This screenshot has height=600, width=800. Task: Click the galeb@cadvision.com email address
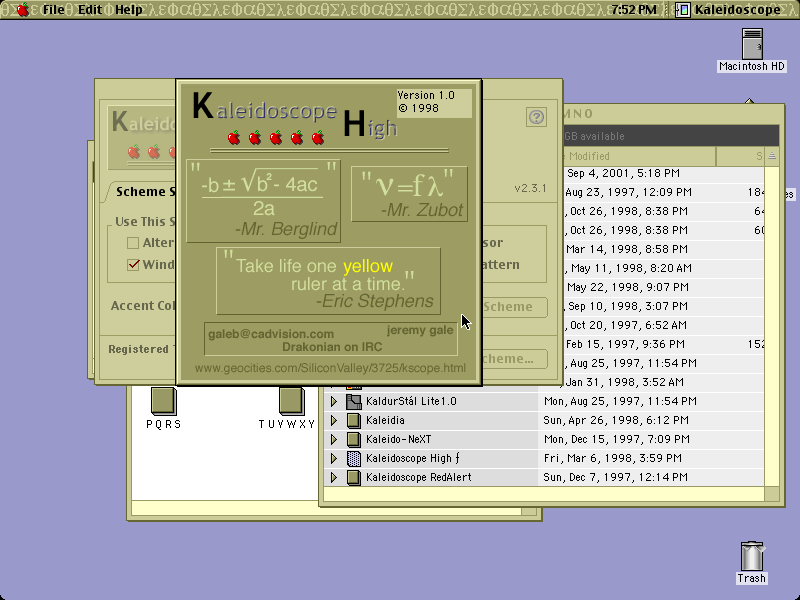271,334
